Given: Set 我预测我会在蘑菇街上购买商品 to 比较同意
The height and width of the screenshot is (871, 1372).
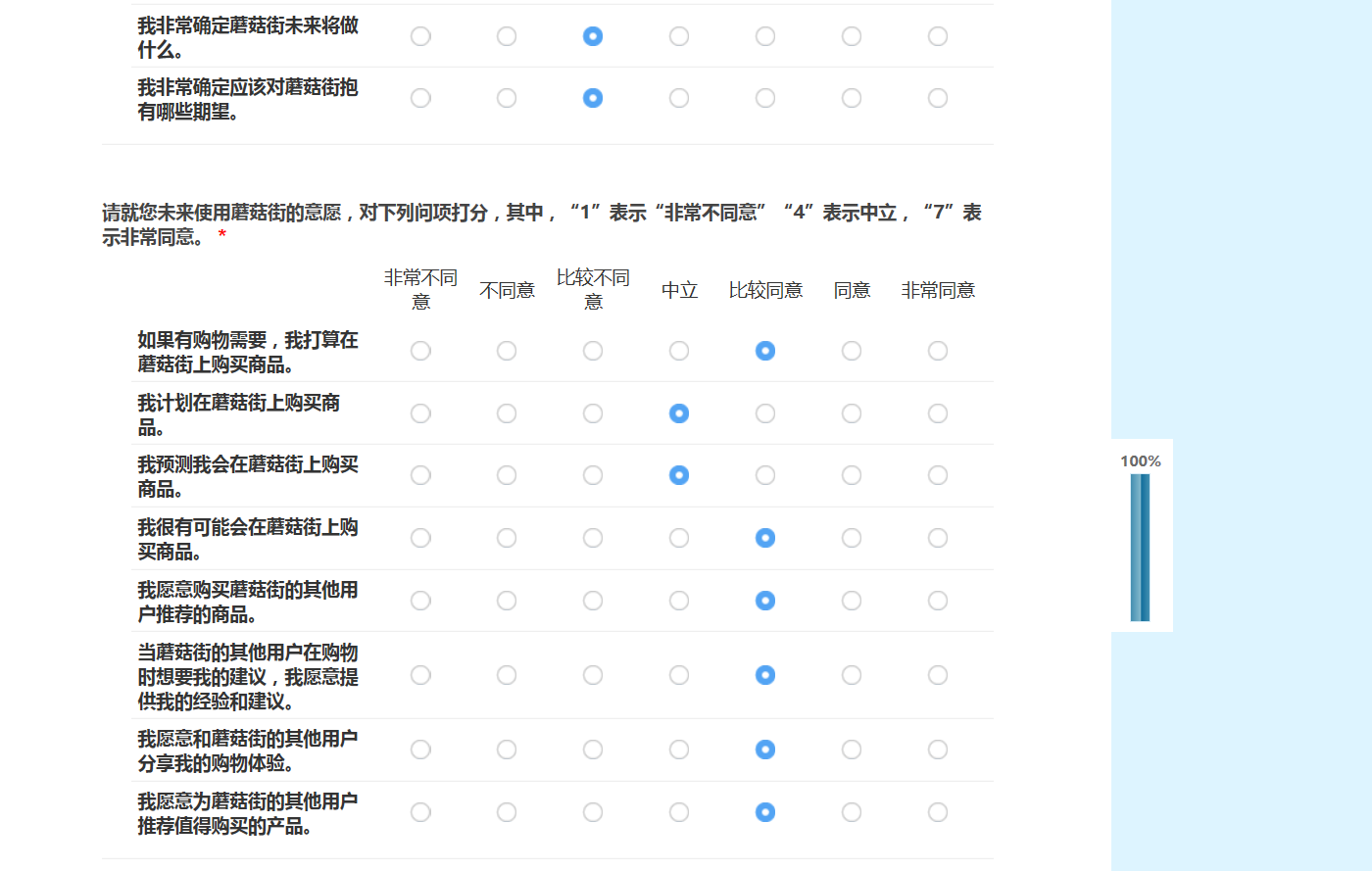Looking at the screenshot, I should click(x=765, y=475).
